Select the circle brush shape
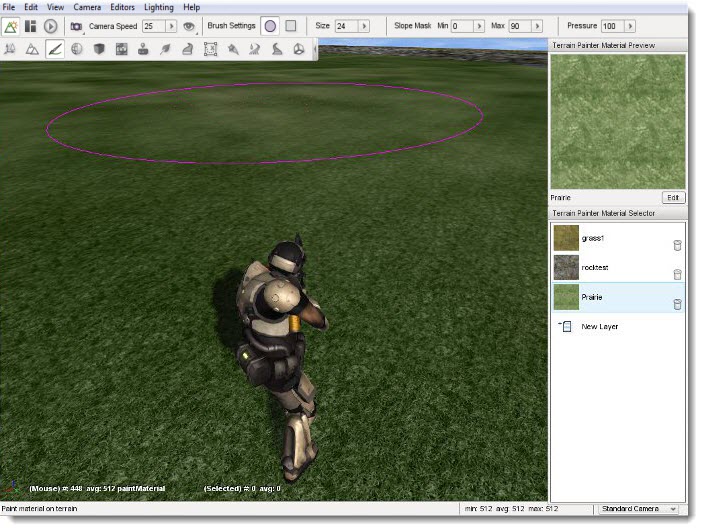This screenshot has width=703, height=531. coord(270,26)
